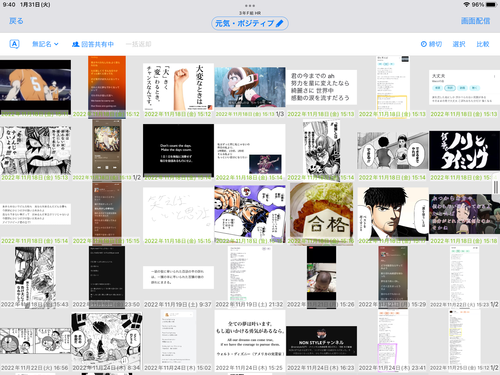
Task: Toggle 回答共有中 answer sharing
Action: point(93,44)
